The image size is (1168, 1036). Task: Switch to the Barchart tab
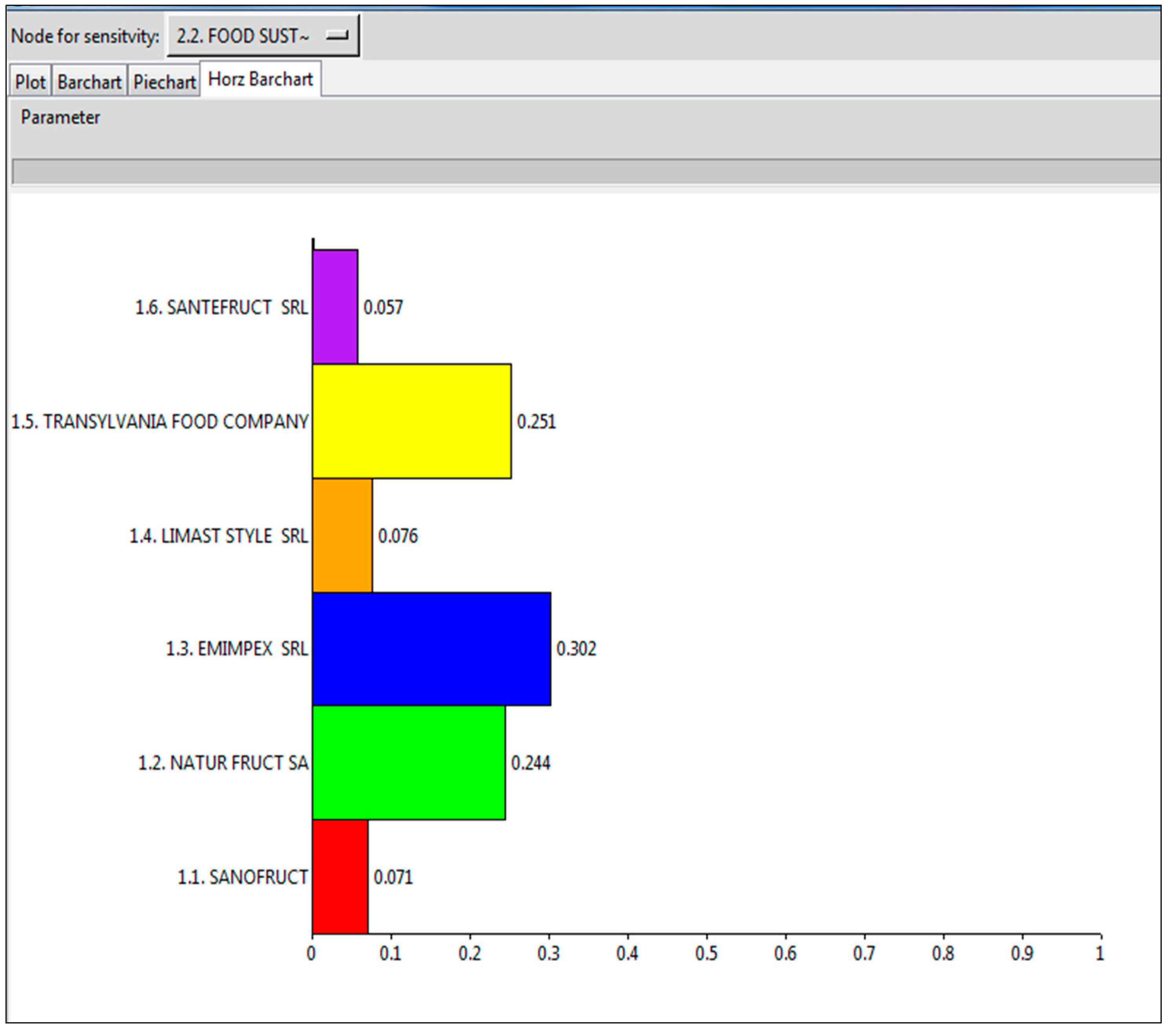pyautogui.click(x=89, y=82)
